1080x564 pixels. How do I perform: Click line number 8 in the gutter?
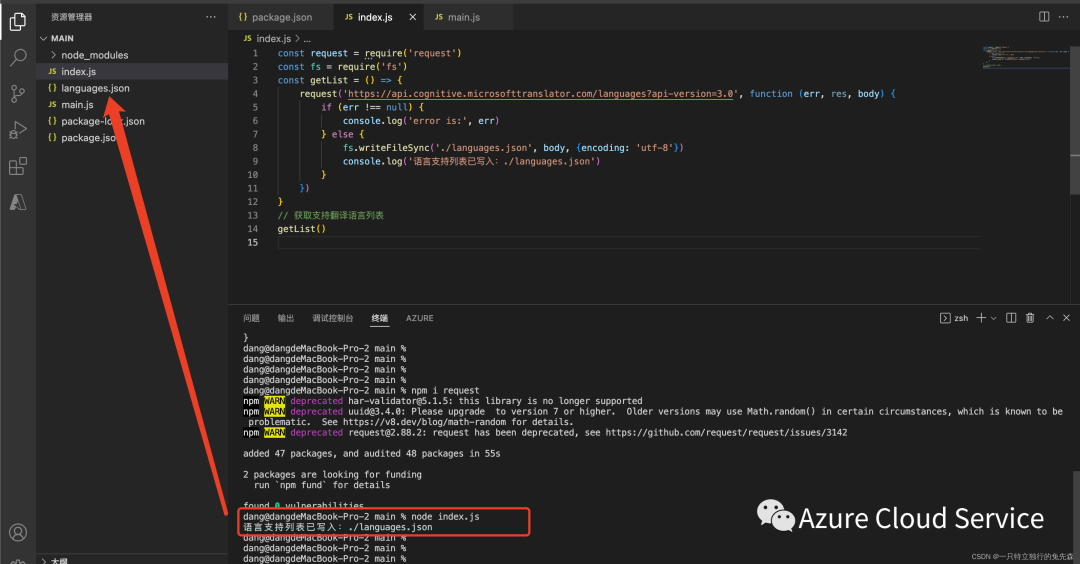[255, 147]
